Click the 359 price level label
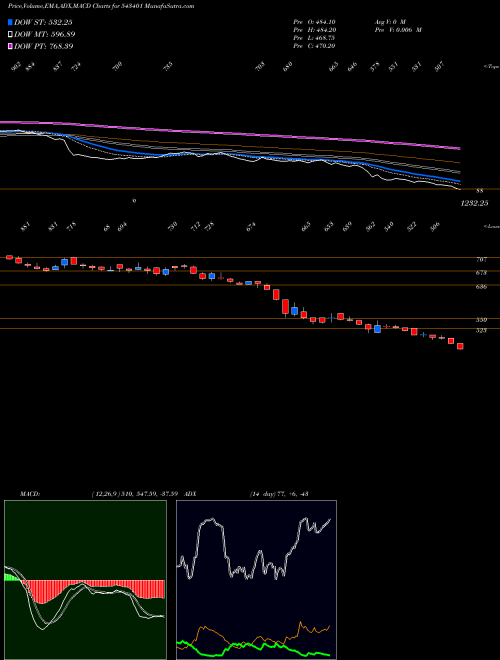The image size is (500, 660). pos(481,320)
